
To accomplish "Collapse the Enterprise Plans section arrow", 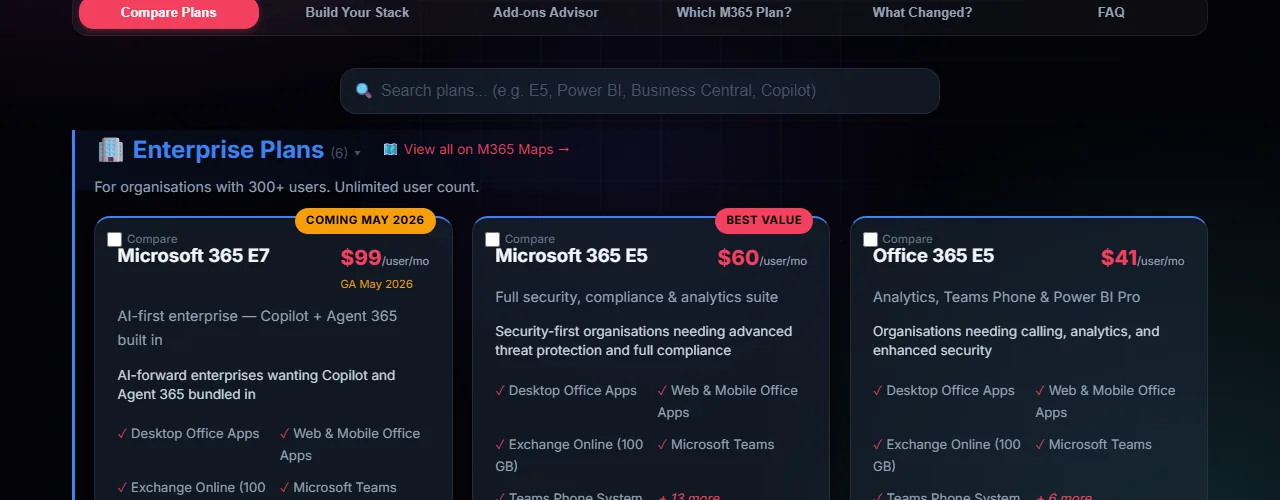I will (x=357, y=153).
